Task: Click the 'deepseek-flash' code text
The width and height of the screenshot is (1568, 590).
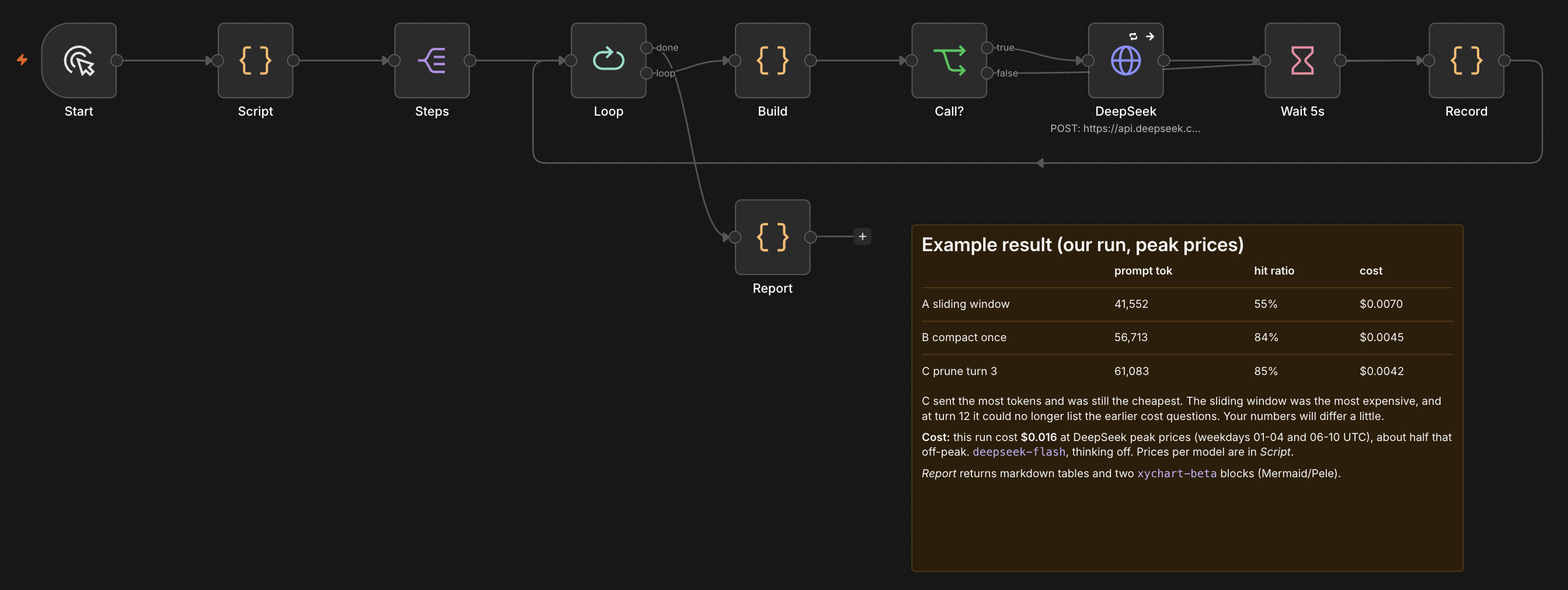Action: (x=1019, y=452)
